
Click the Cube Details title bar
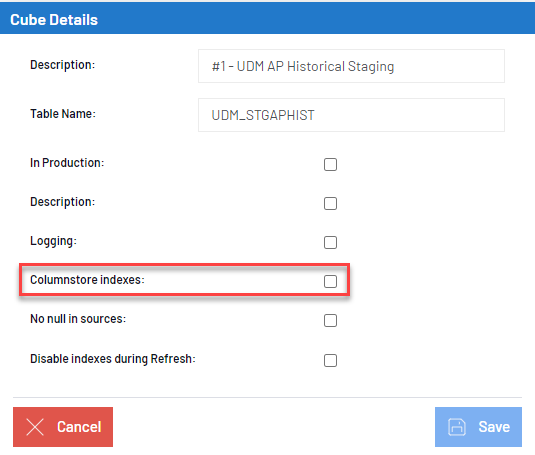pos(268,19)
